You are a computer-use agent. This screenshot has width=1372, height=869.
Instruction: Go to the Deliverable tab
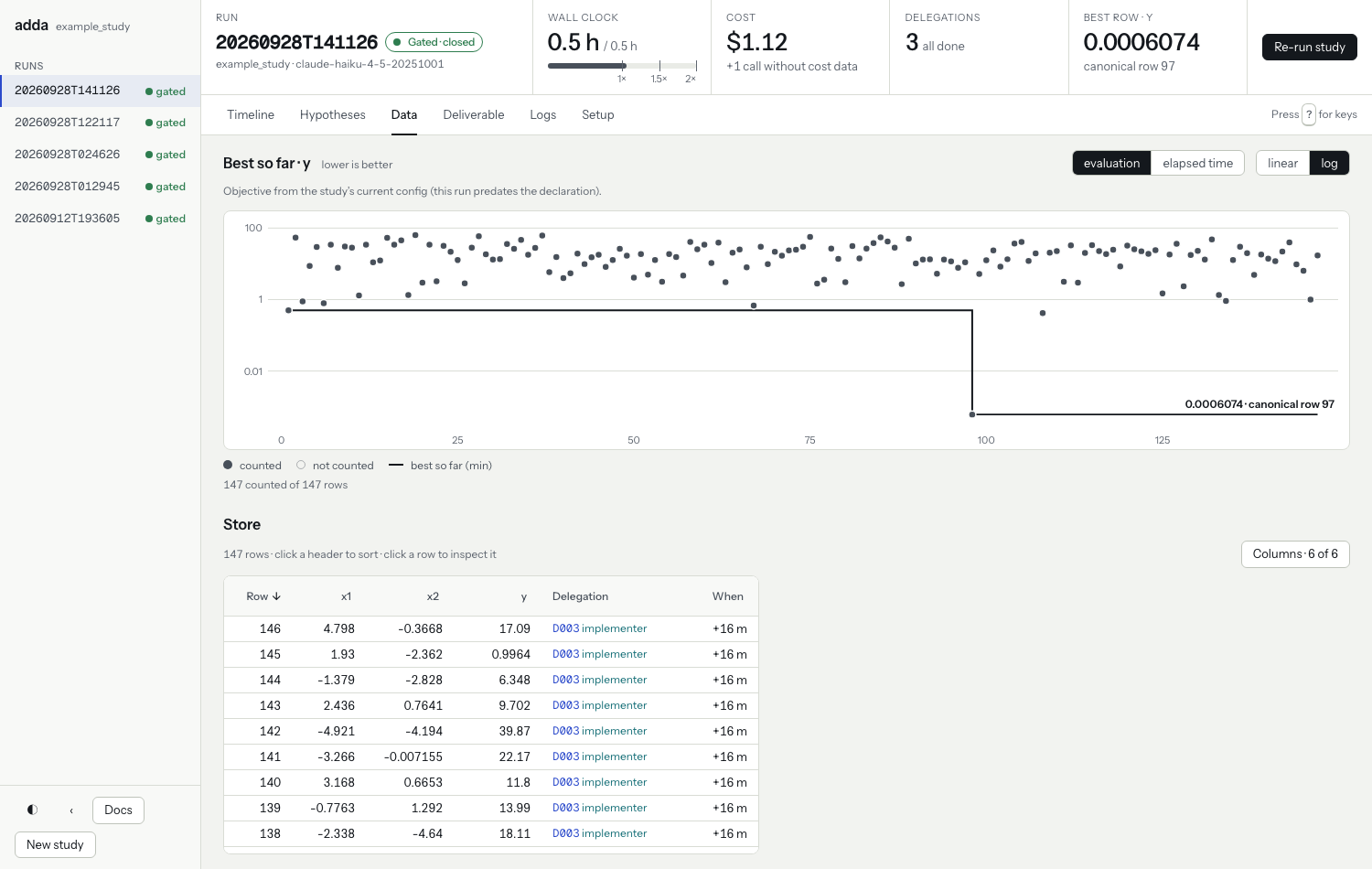pos(474,114)
